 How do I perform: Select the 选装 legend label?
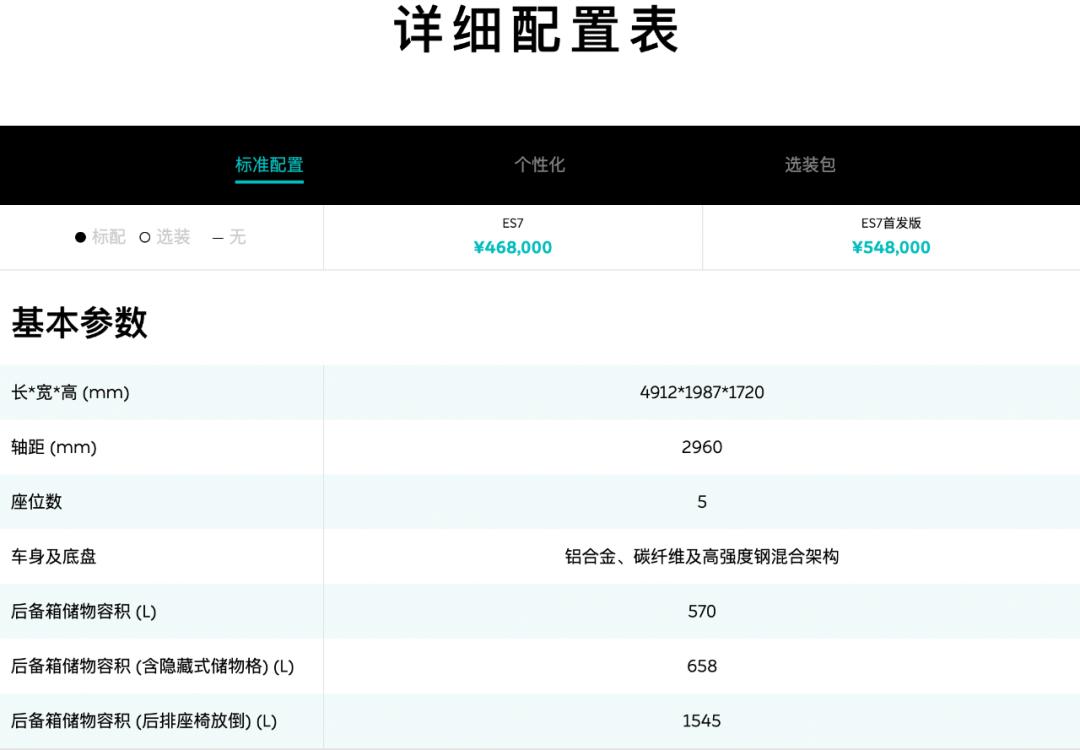pos(174,237)
